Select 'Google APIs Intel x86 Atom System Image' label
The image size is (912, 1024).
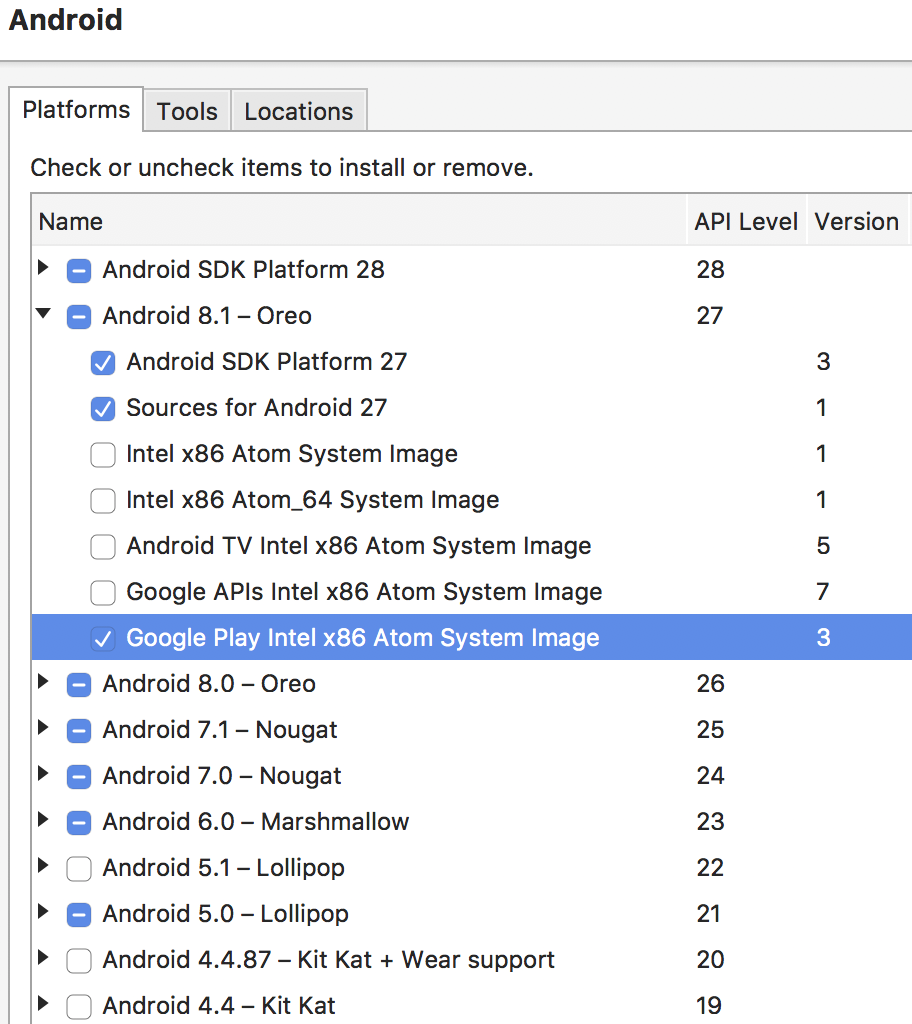coord(364,592)
